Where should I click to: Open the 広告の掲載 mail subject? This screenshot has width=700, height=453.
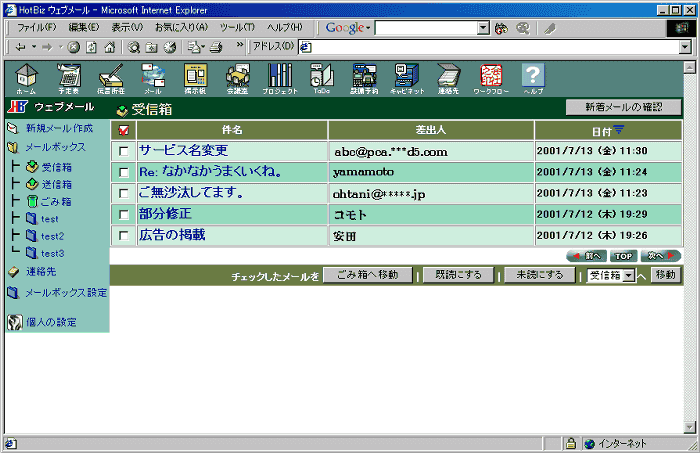[x=172, y=235]
